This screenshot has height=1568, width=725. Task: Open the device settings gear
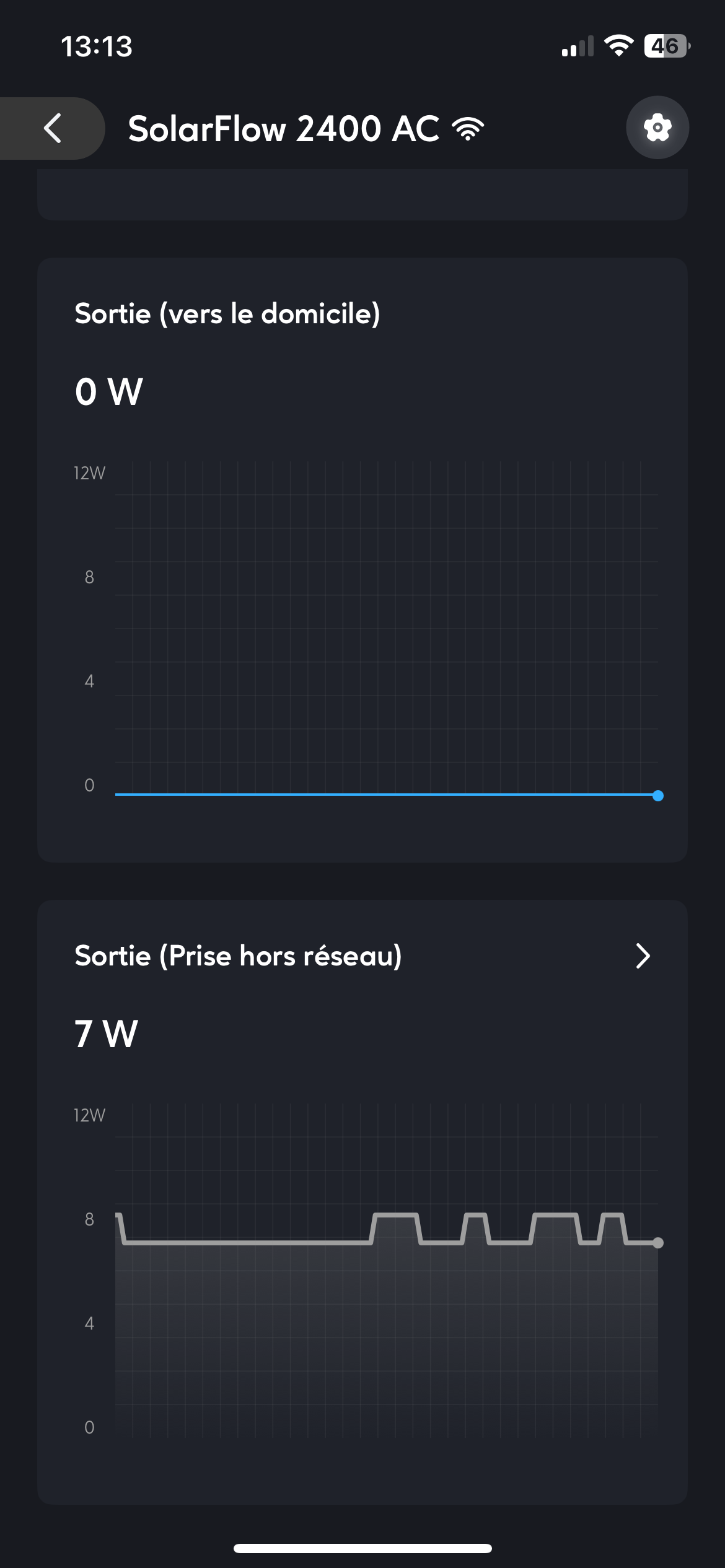click(x=657, y=128)
